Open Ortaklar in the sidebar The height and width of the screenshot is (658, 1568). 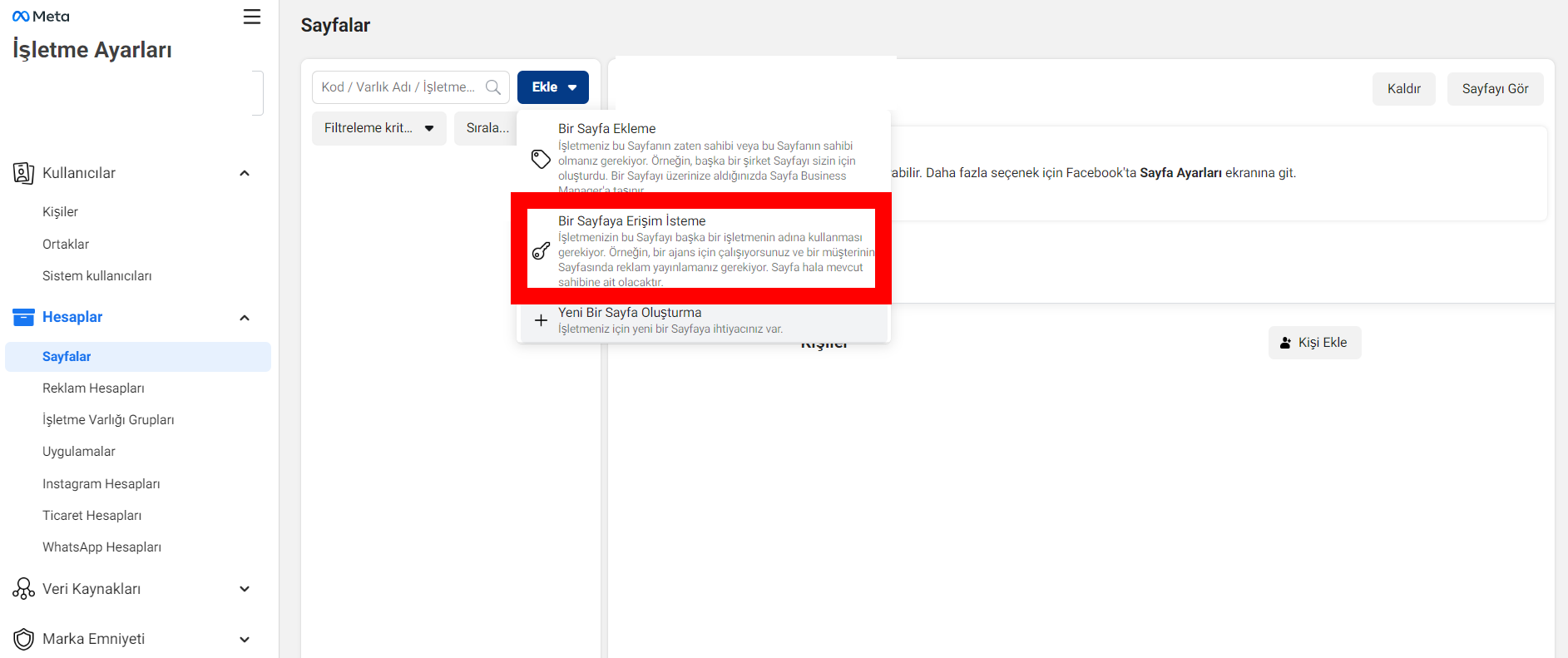(66, 245)
